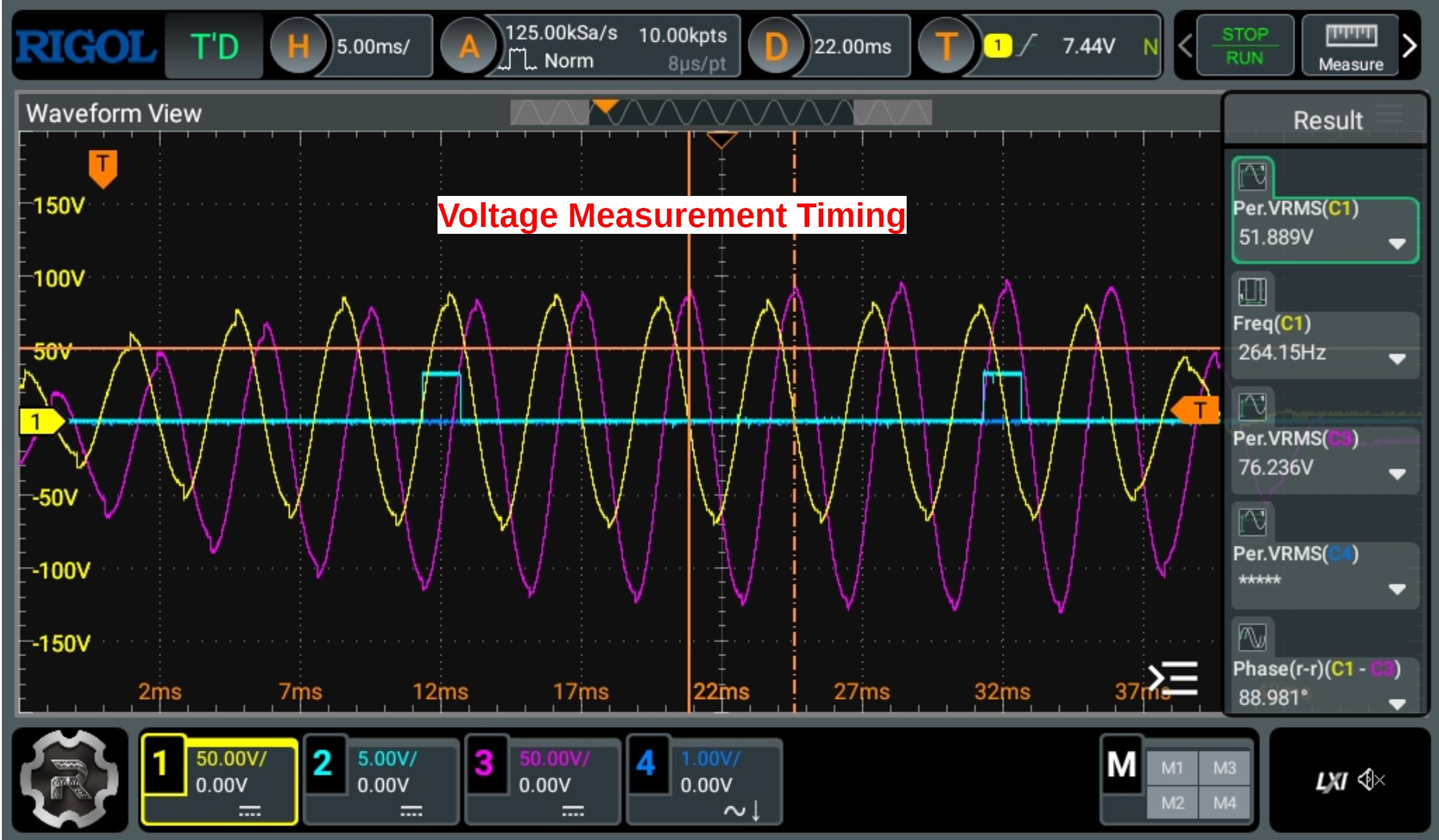
Task: Toggle channel 1 on or off
Action: 162,764
